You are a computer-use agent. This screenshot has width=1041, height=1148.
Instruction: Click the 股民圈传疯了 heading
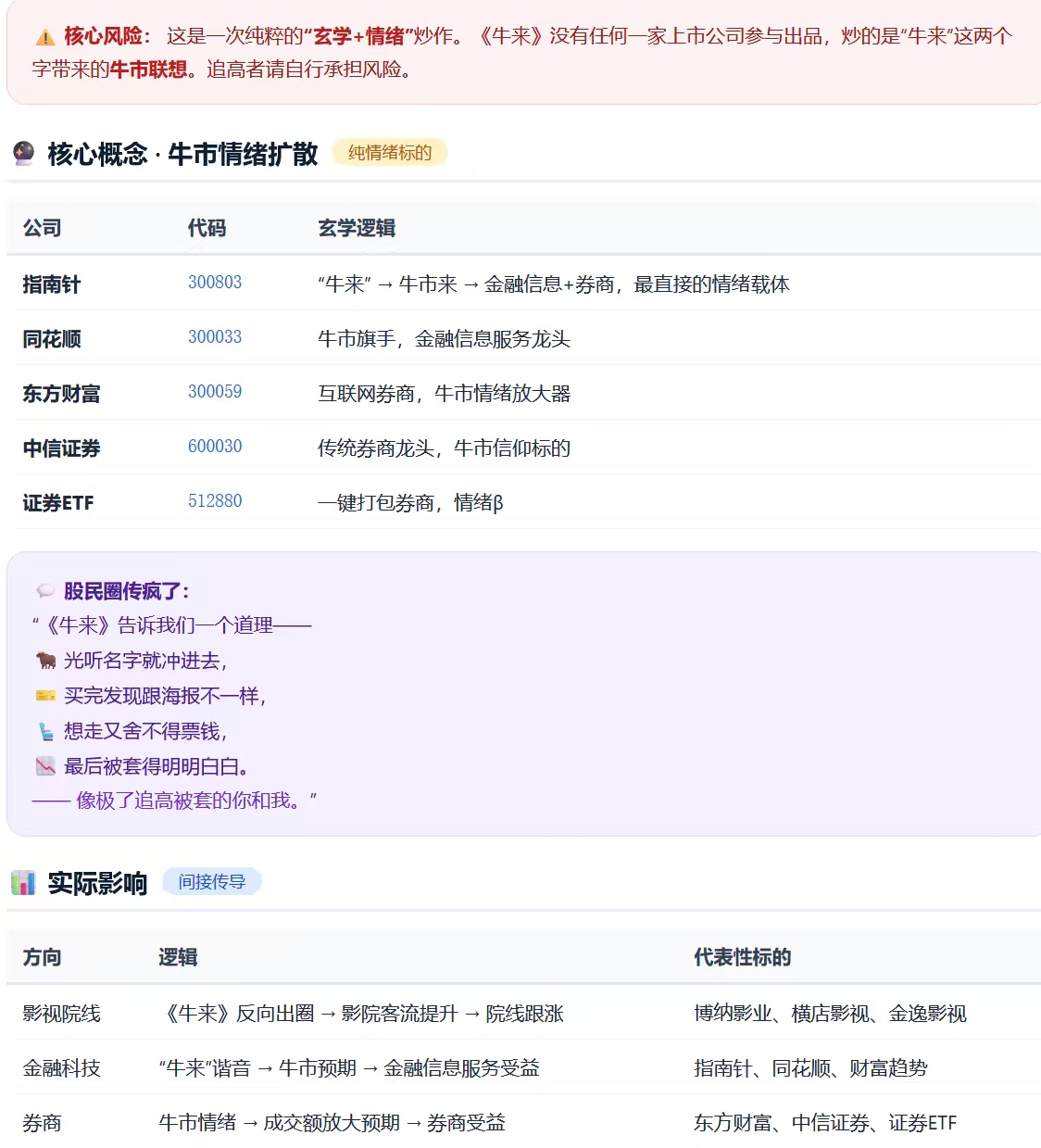tap(127, 591)
